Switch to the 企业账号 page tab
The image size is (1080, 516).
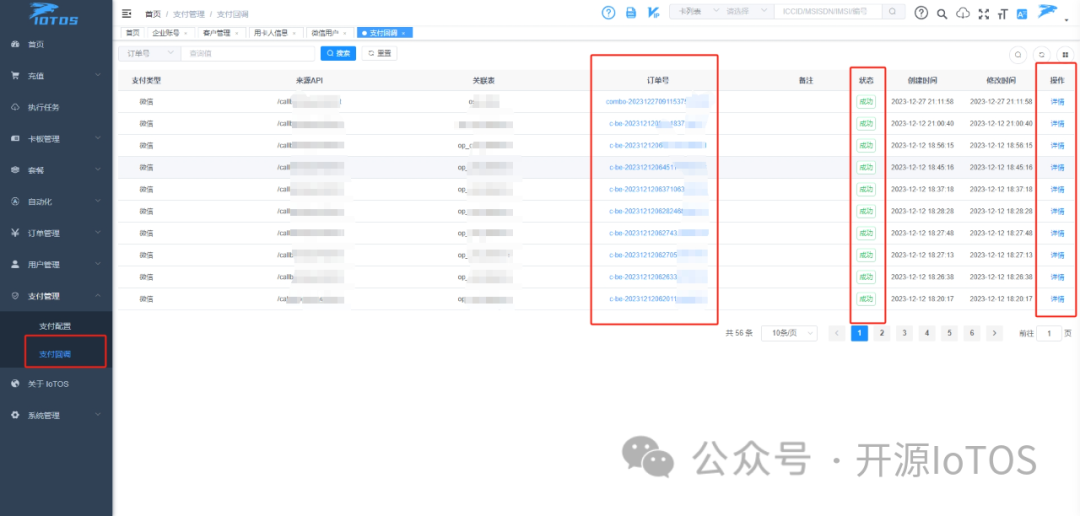169,32
